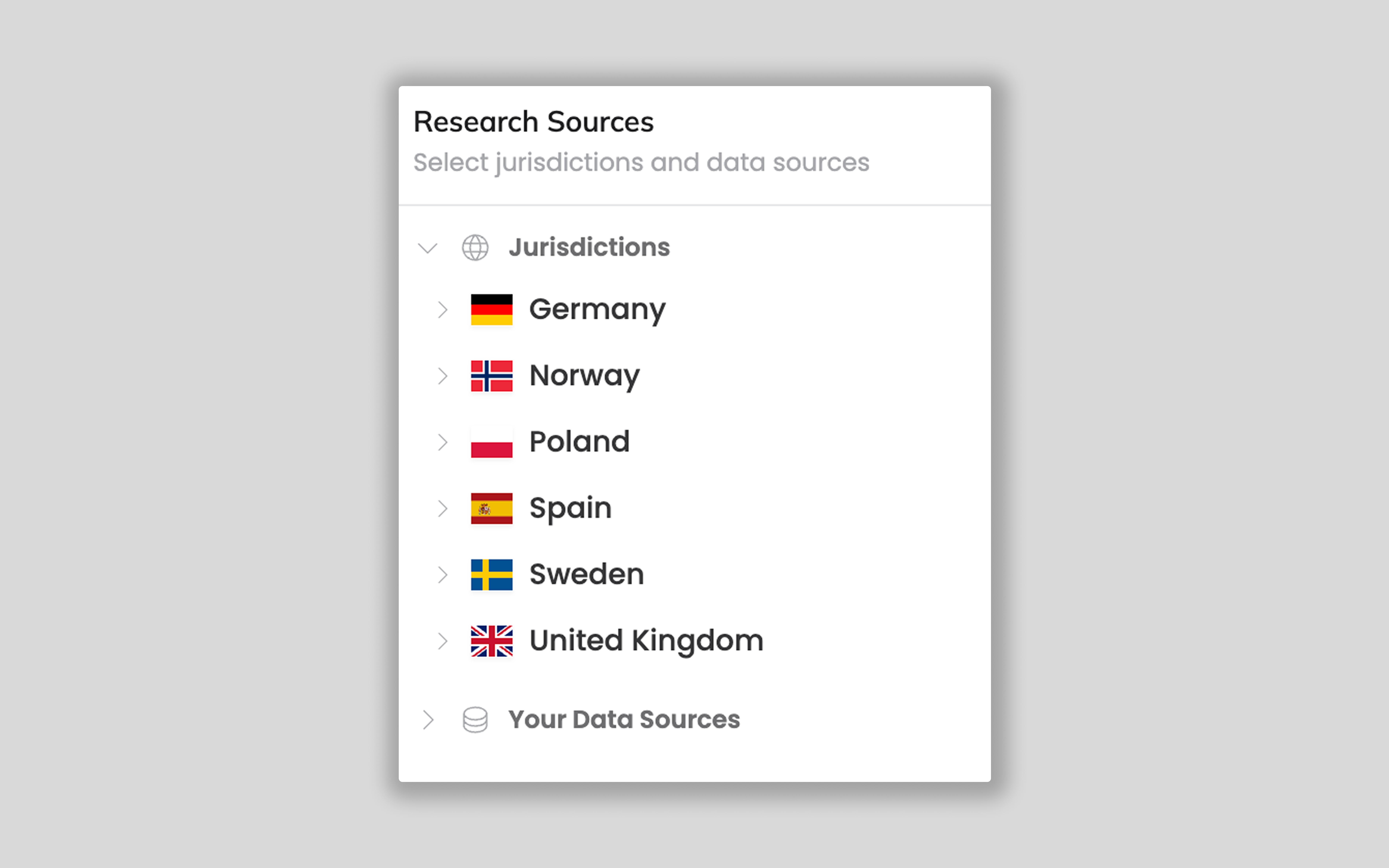Click the globe icon beside Jurisdictions

pos(475,247)
